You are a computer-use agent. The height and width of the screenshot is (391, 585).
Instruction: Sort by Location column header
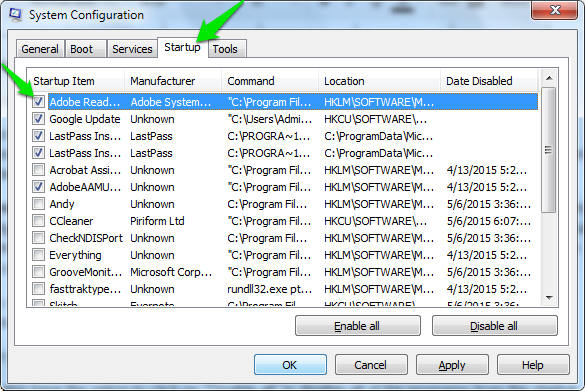pyautogui.click(x=379, y=81)
